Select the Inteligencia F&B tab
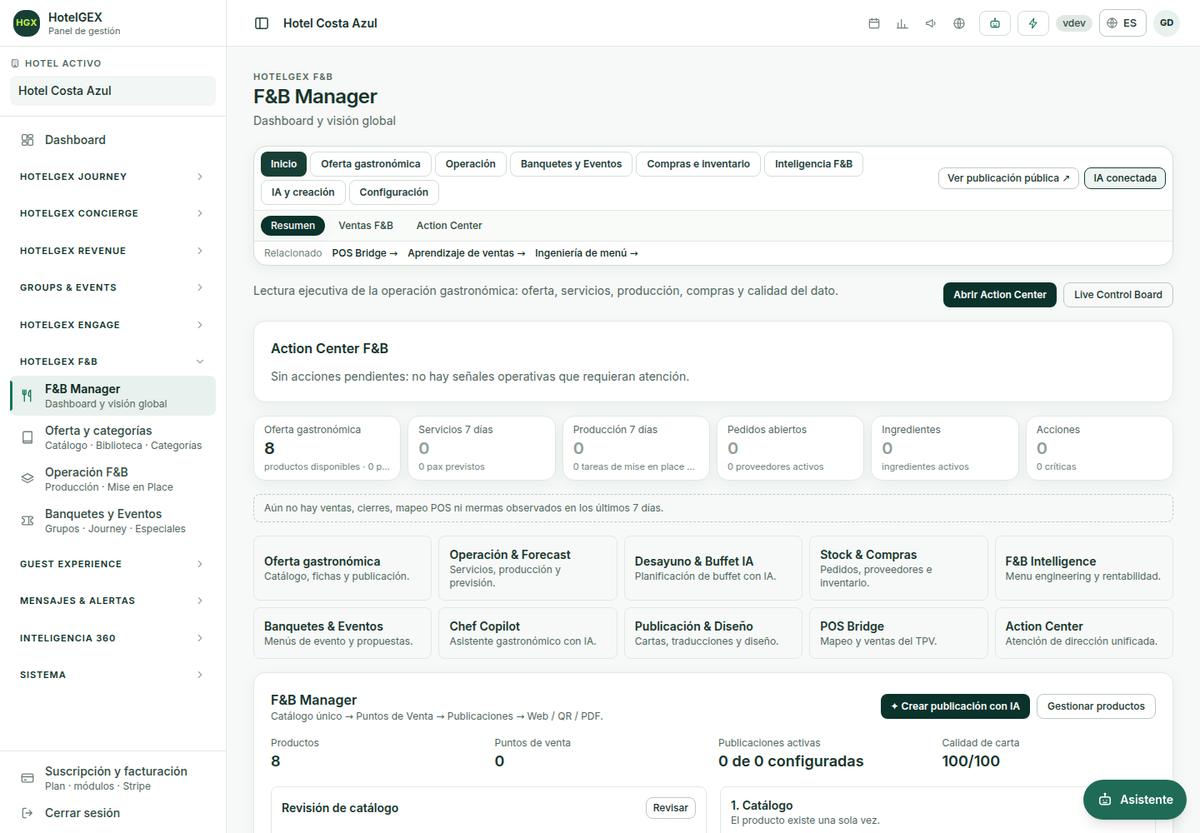Viewport: 1200px width, 833px height. (x=814, y=164)
